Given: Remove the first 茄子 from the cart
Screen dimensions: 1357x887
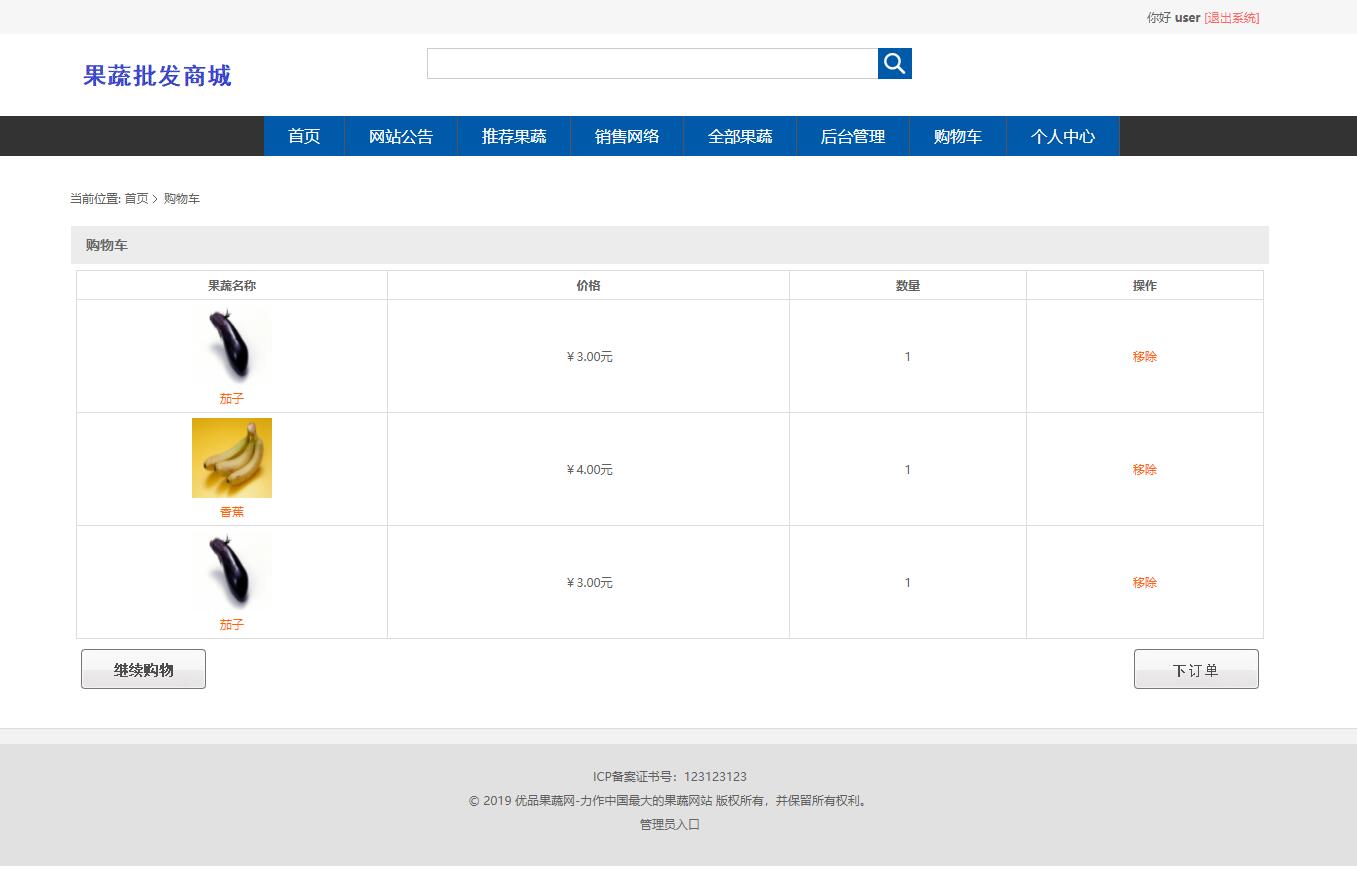Looking at the screenshot, I should tap(1144, 356).
